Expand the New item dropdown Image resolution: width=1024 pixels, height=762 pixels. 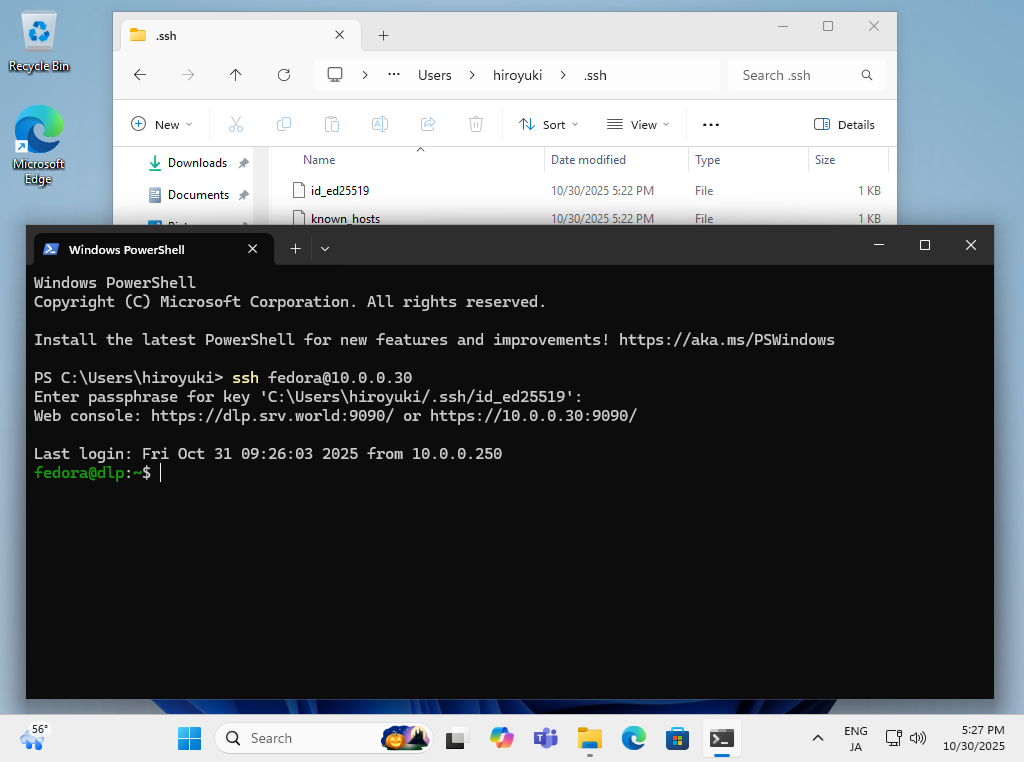pos(162,125)
